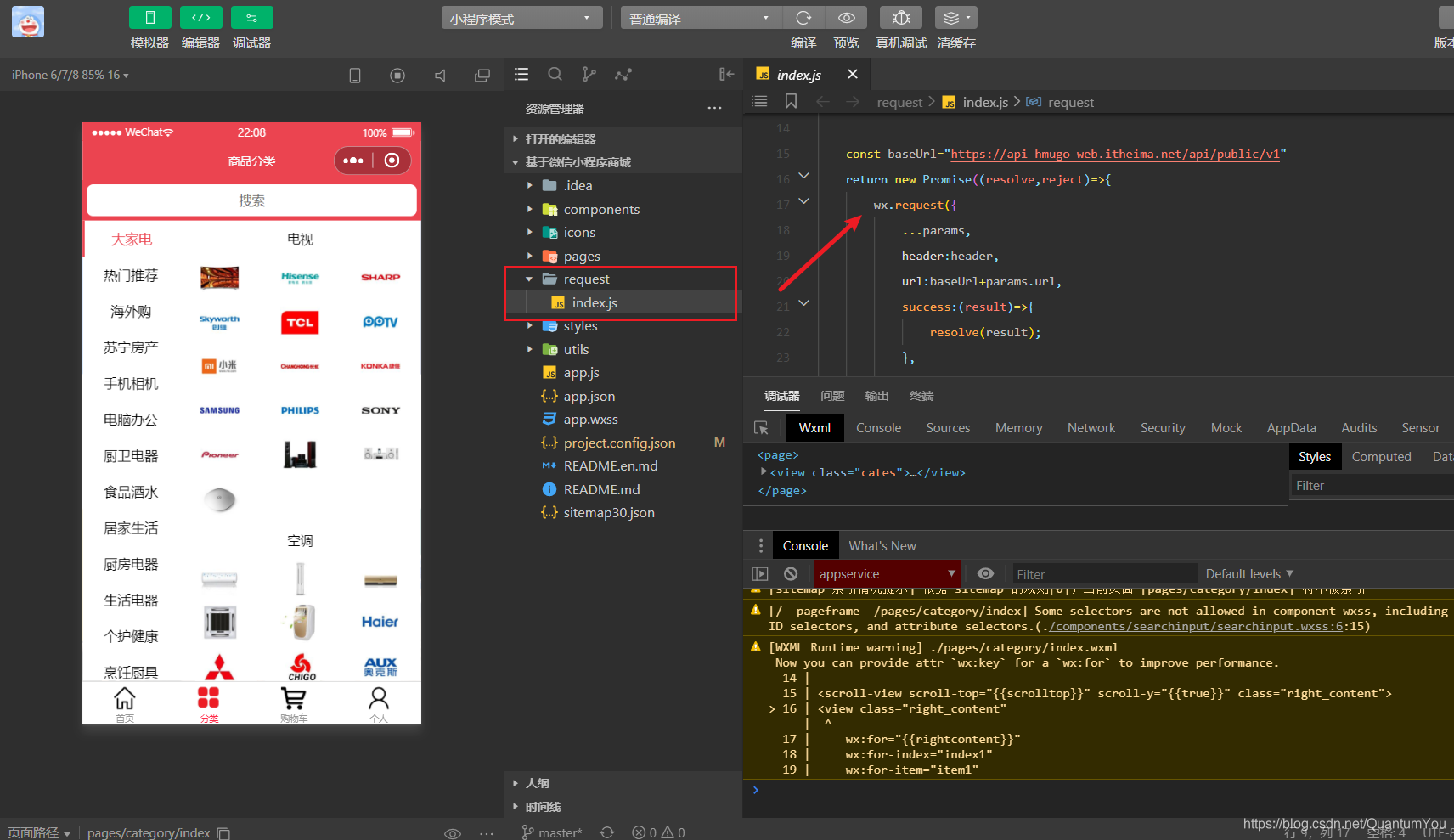Toggle the debugger panel button
Screen dimensions: 1454x840
[251, 18]
